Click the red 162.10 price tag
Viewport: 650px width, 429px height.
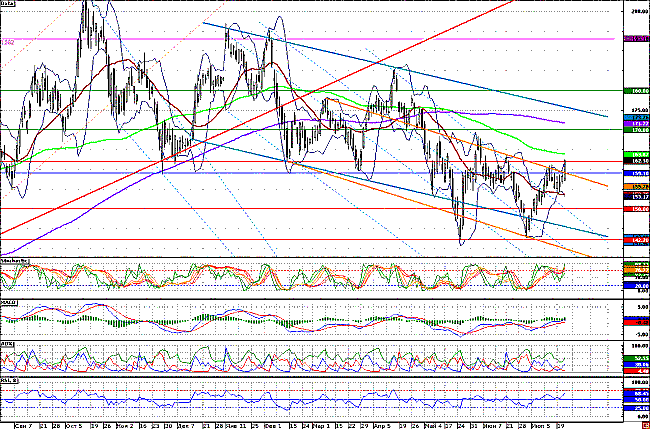point(636,160)
